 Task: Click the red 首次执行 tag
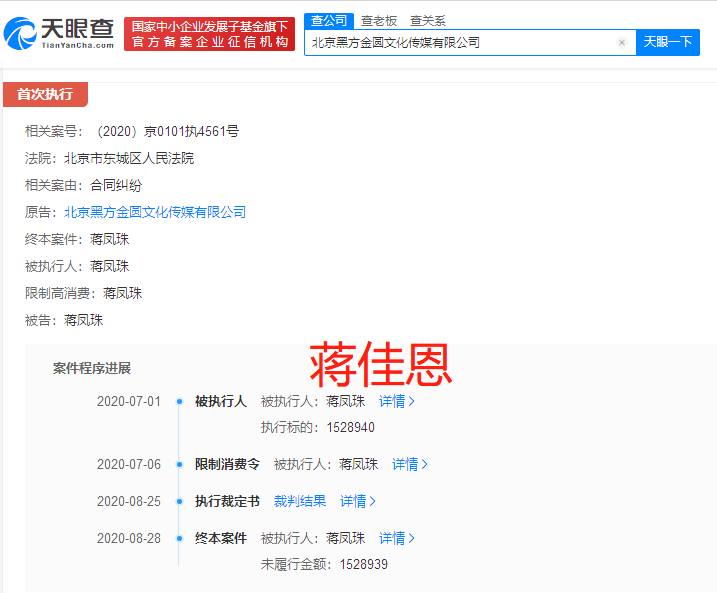[45, 94]
